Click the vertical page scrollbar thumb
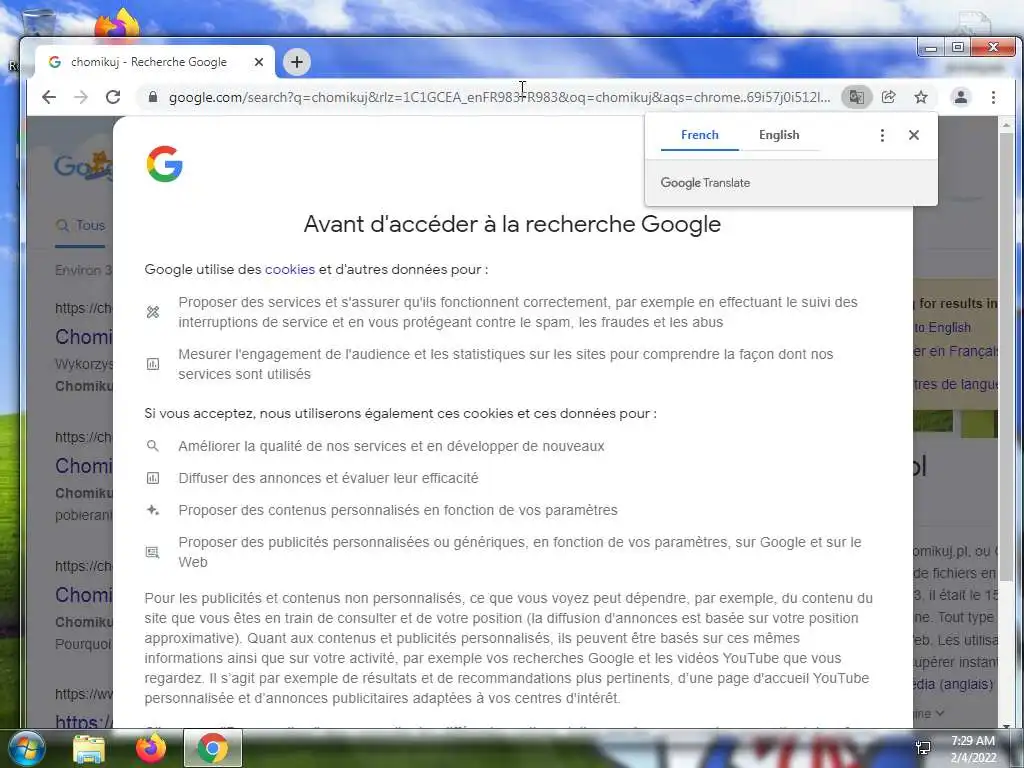1024x768 pixels. coord(1006,356)
